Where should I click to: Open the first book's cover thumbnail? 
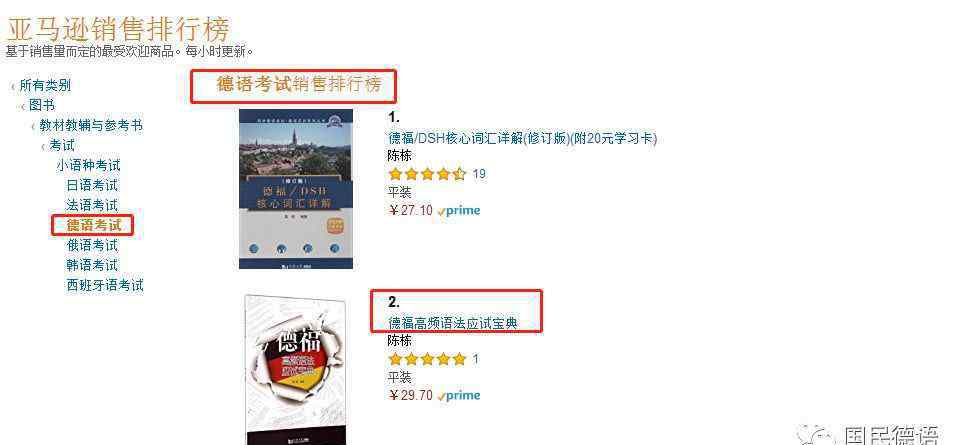pos(296,189)
